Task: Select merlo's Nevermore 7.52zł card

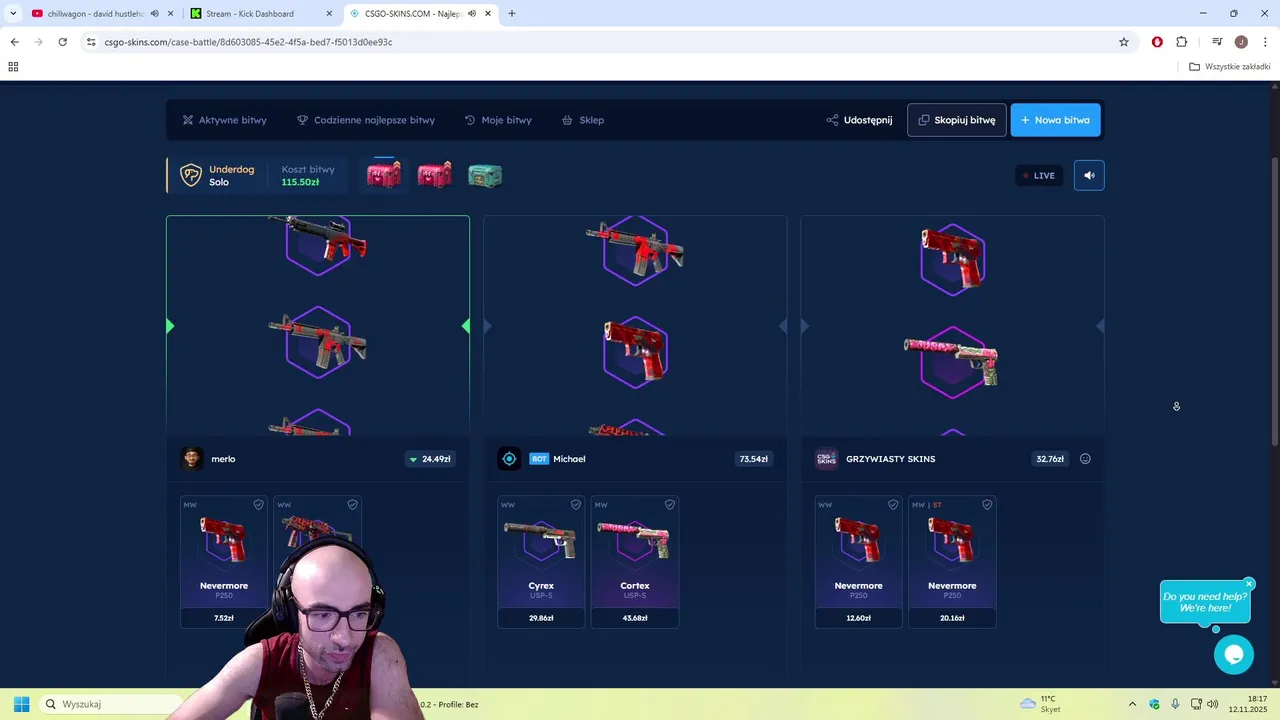Action: (224, 562)
